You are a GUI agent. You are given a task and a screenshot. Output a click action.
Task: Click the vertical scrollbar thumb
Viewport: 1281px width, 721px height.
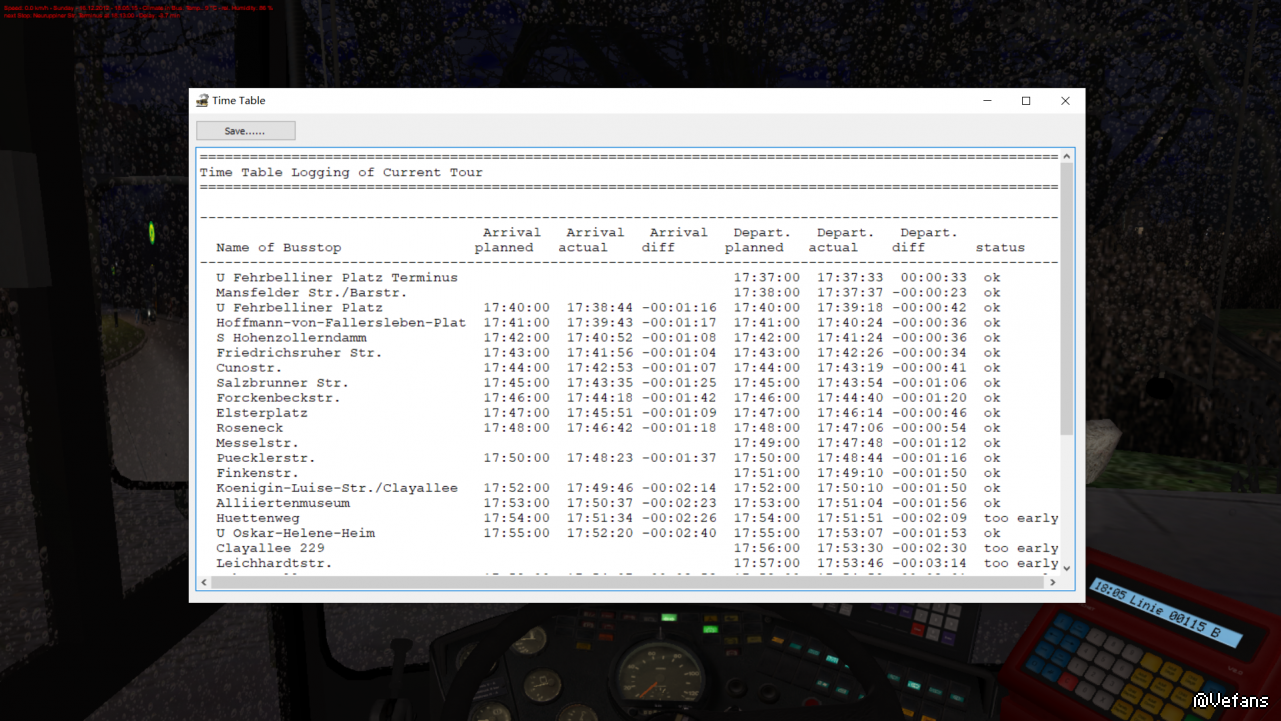pyautogui.click(x=1066, y=300)
